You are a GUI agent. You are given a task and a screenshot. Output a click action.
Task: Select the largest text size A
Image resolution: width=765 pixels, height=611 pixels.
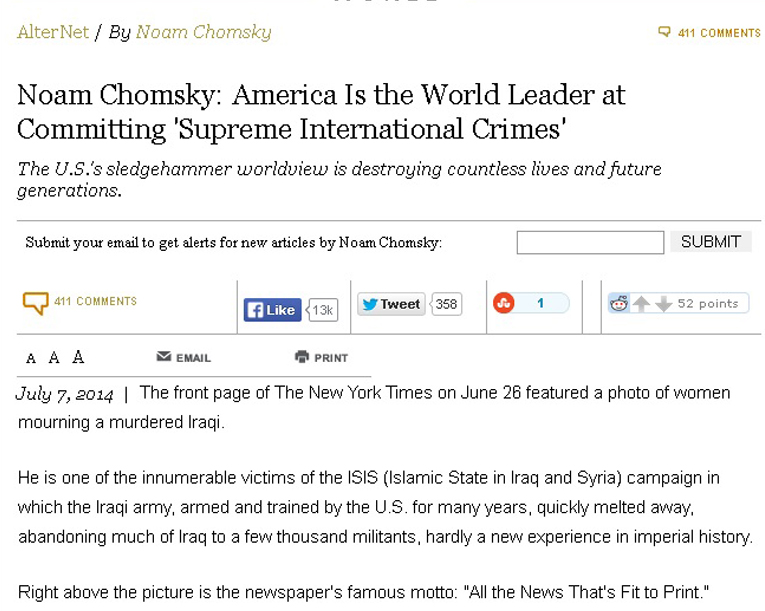[78, 357]
